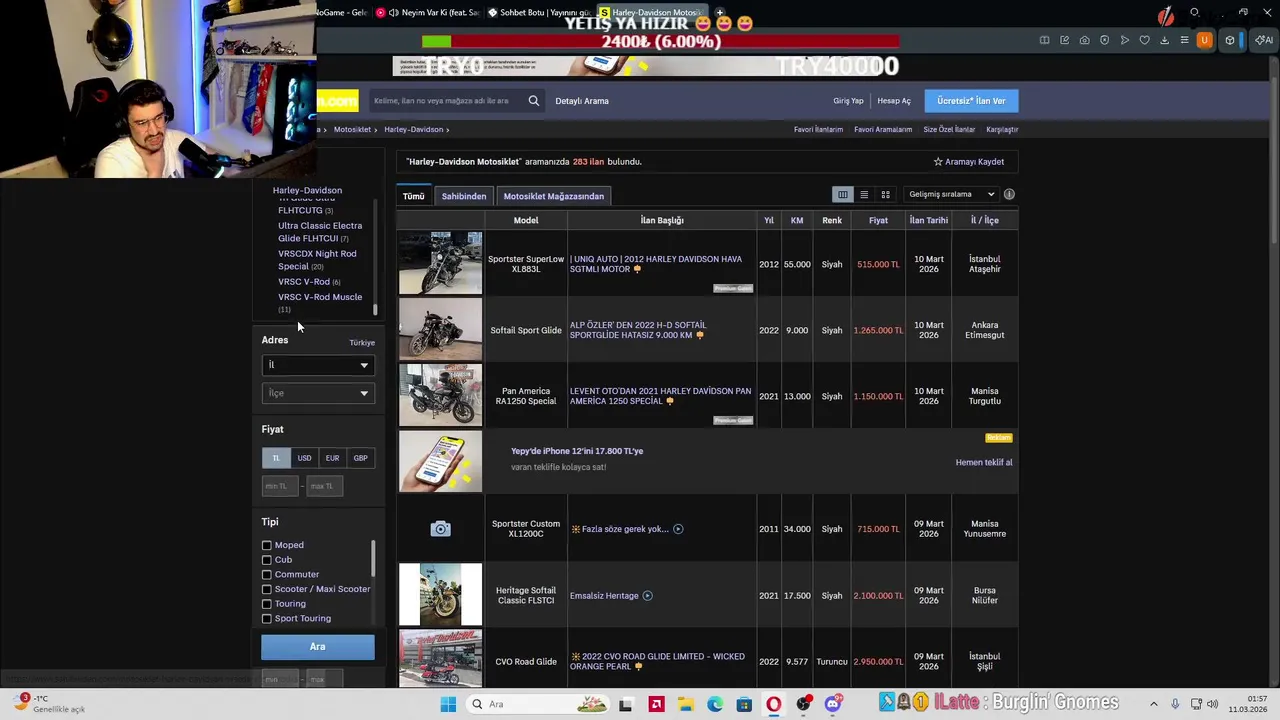1280x720 pixels.
Task: Check the Sport Touring type checkbox
Action: [x=266, y=619]
